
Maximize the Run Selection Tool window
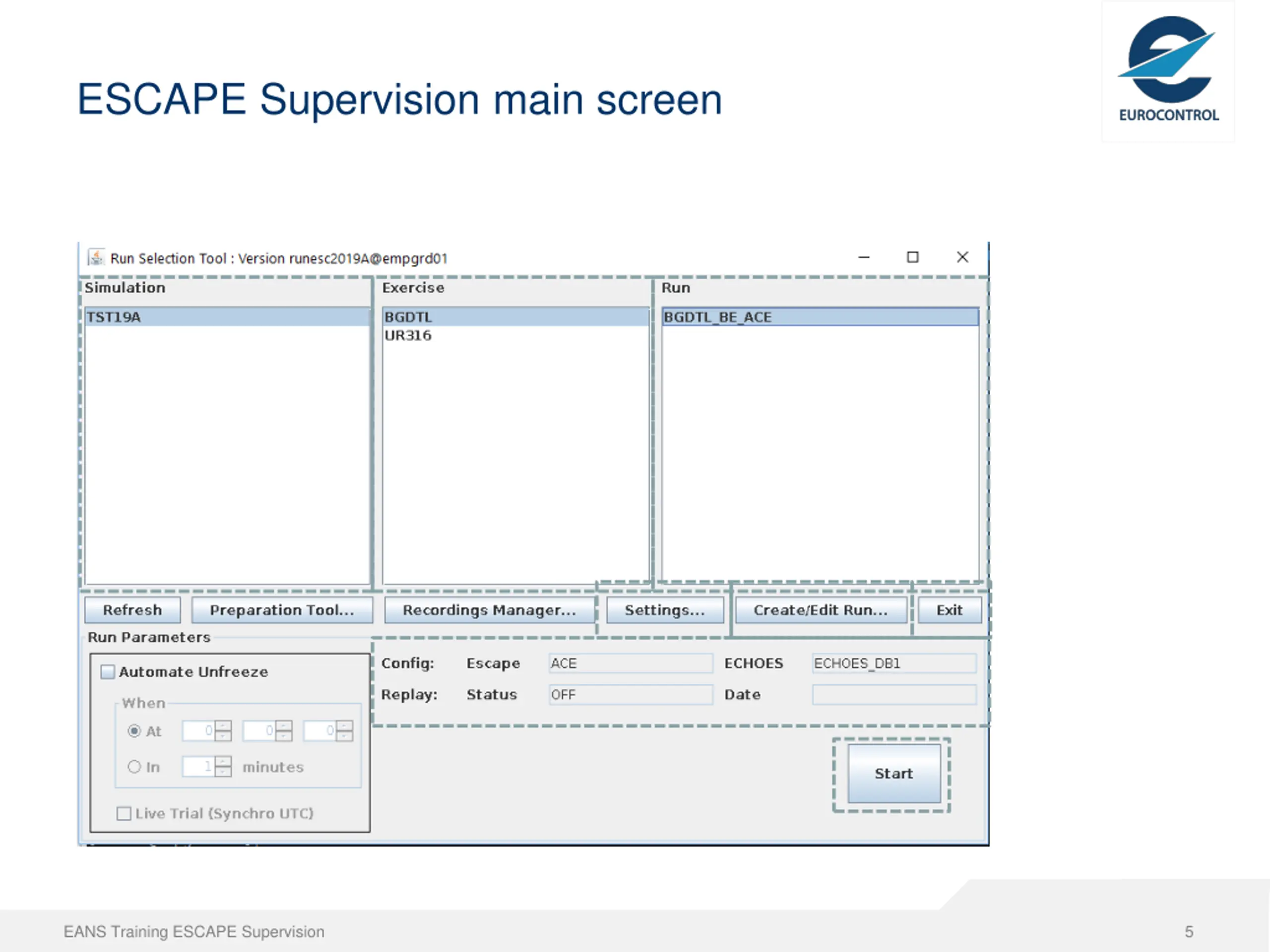coord(913,257)
